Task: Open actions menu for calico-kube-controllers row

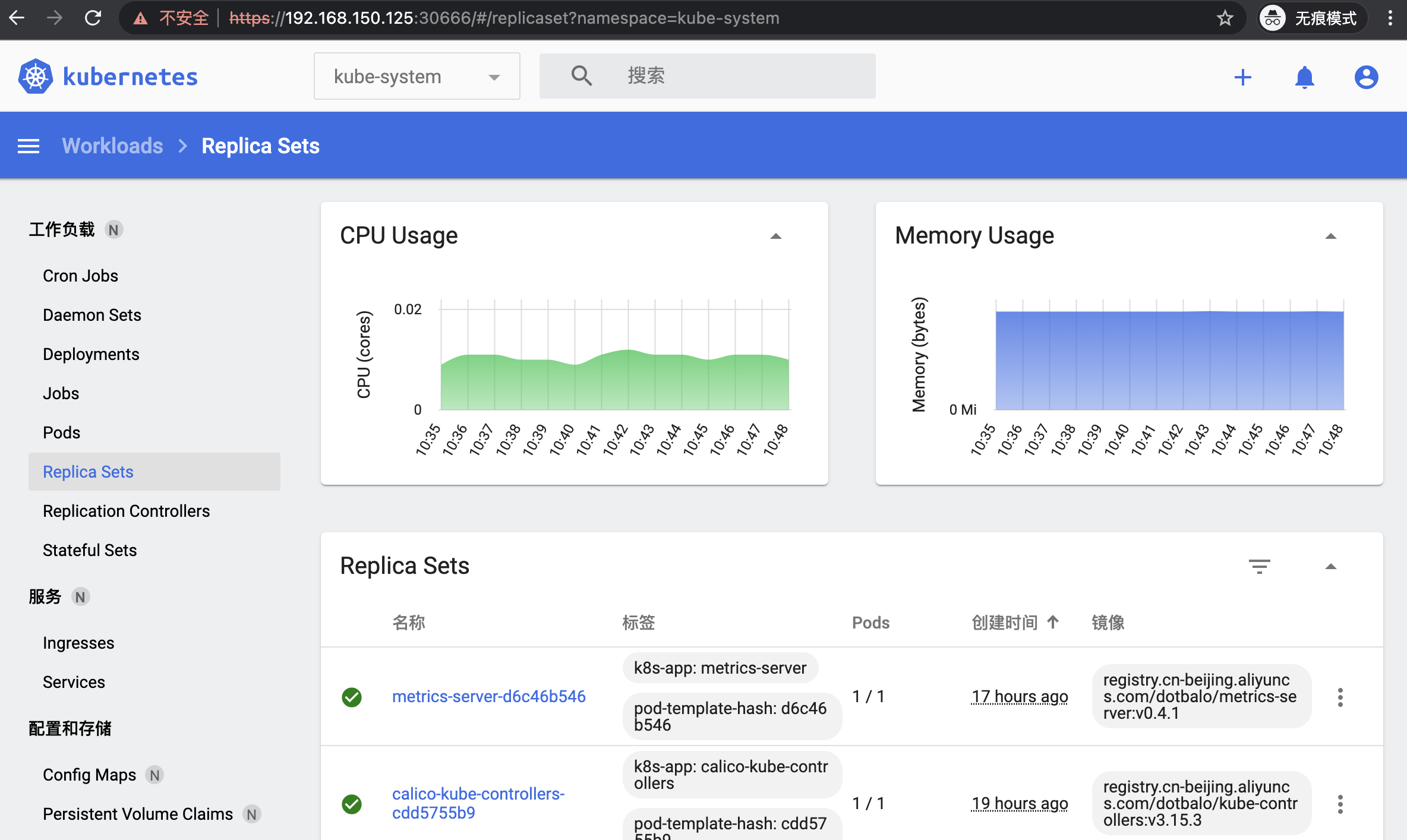Action: 1340,804
